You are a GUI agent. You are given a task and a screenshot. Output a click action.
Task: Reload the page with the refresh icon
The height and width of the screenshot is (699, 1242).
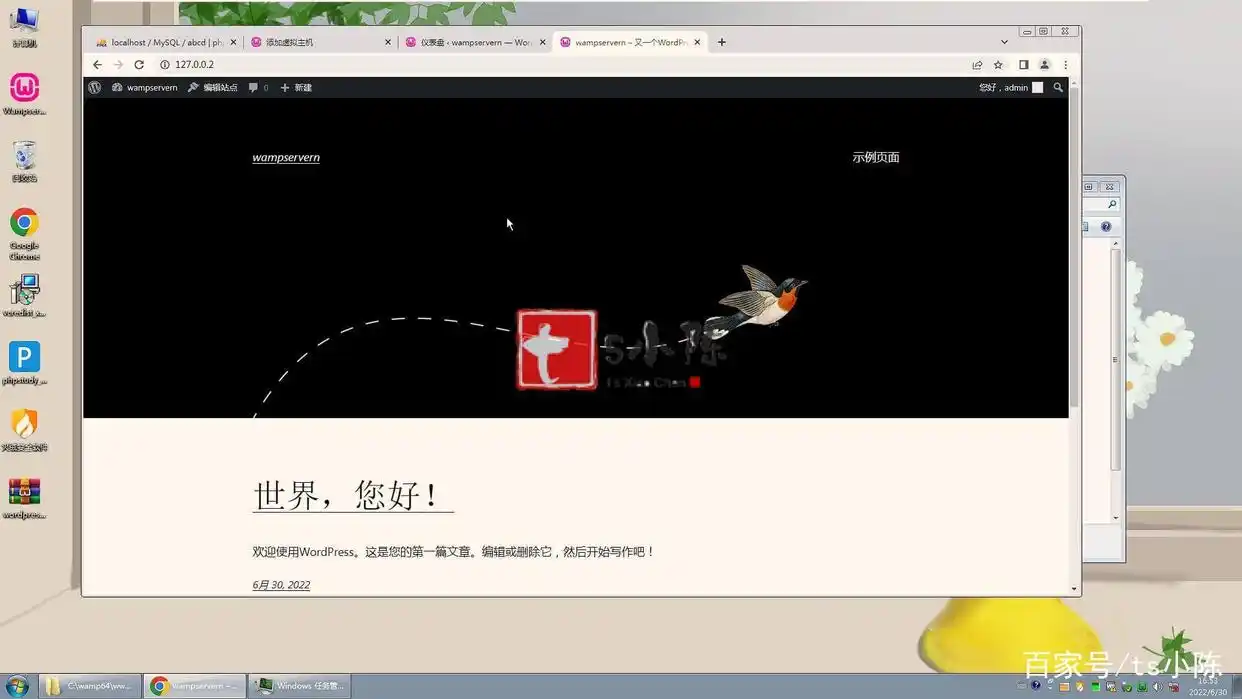click(x=139, y=64)
